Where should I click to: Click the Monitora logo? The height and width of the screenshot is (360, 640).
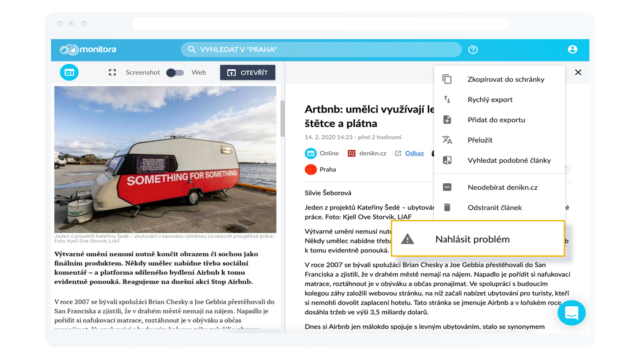[x=88, y=49]
